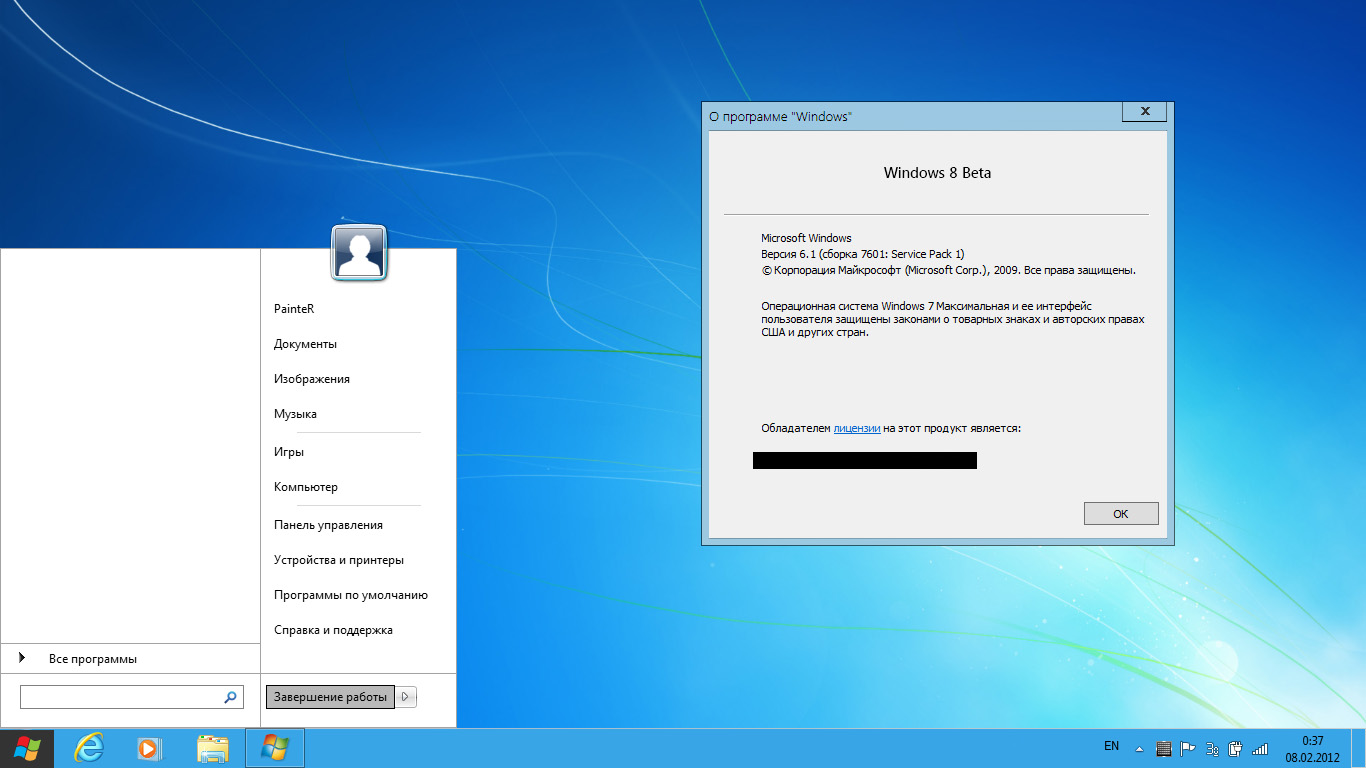The width and height of the screenshot is (1366, 768).
Task: Click Все программы in the Start menu
Action: click(93, 659)
